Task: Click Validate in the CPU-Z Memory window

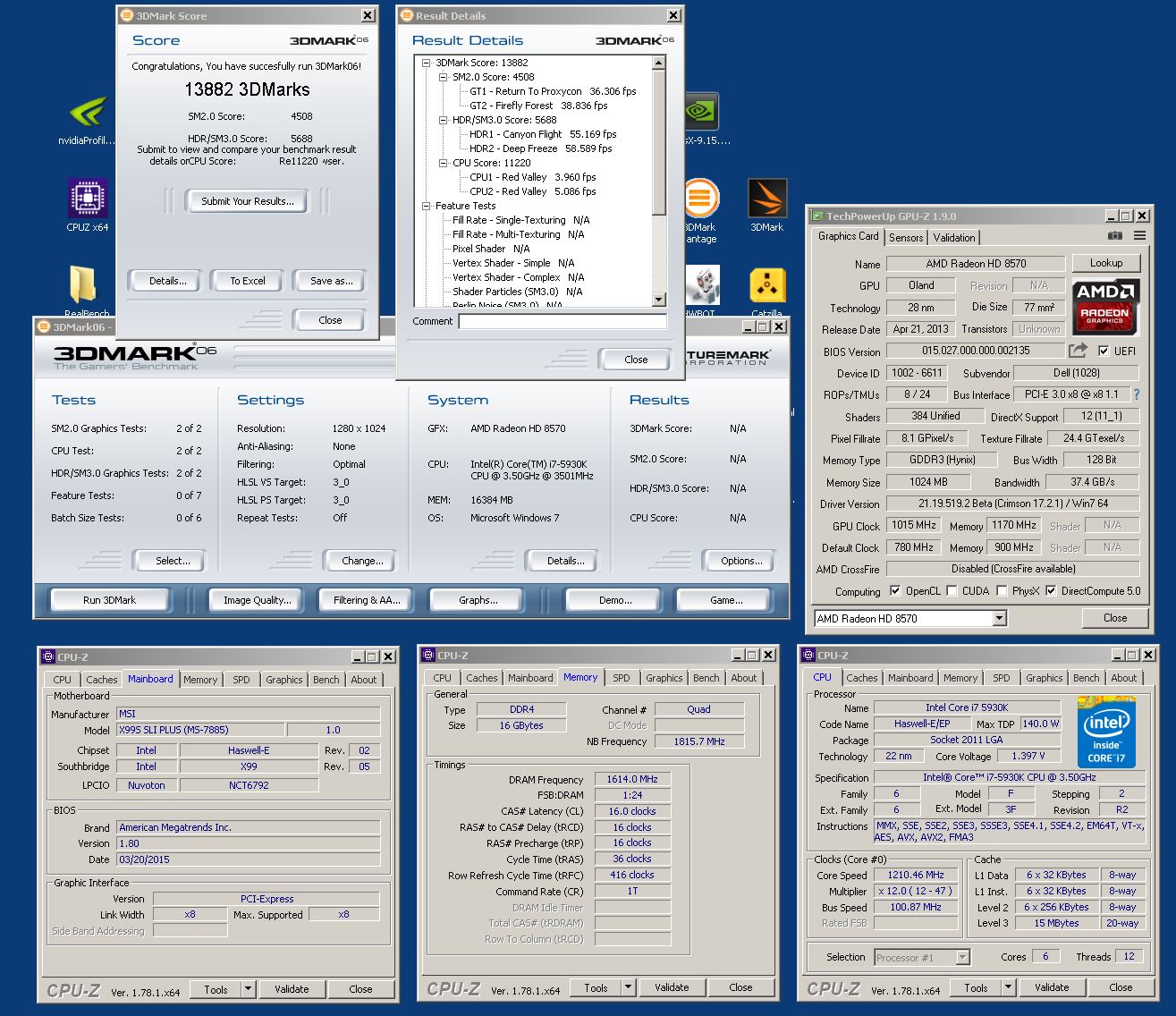Action: [672, 987]
